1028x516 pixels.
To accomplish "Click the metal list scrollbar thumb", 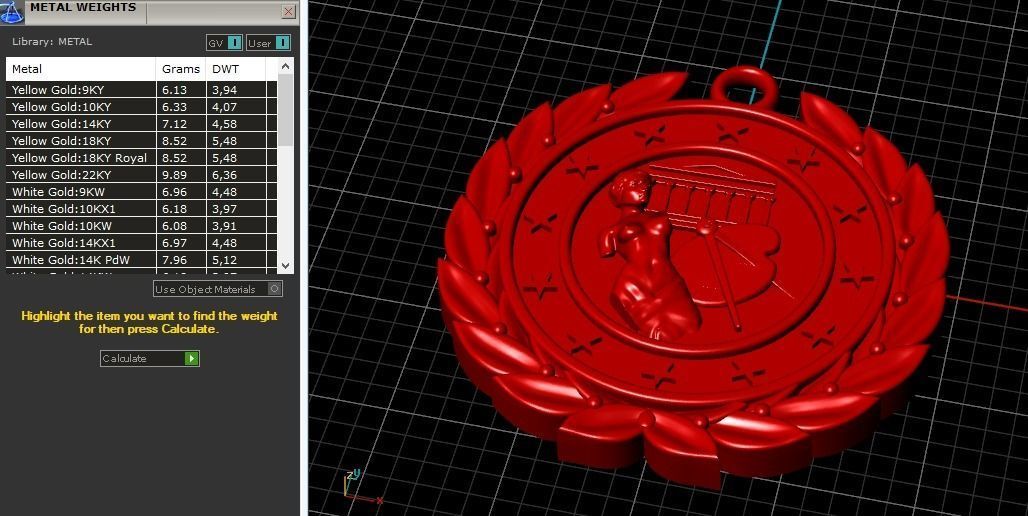I will coord(285,109).
